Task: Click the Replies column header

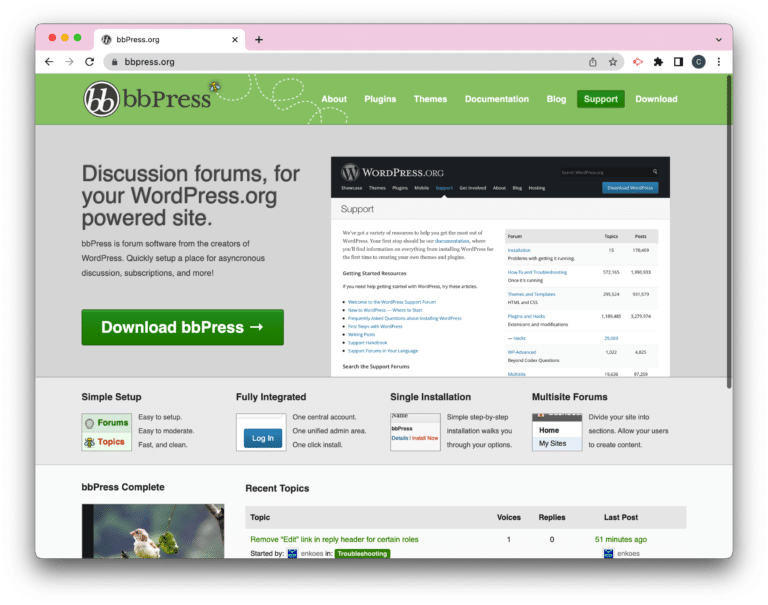Action: coord(552,517)
